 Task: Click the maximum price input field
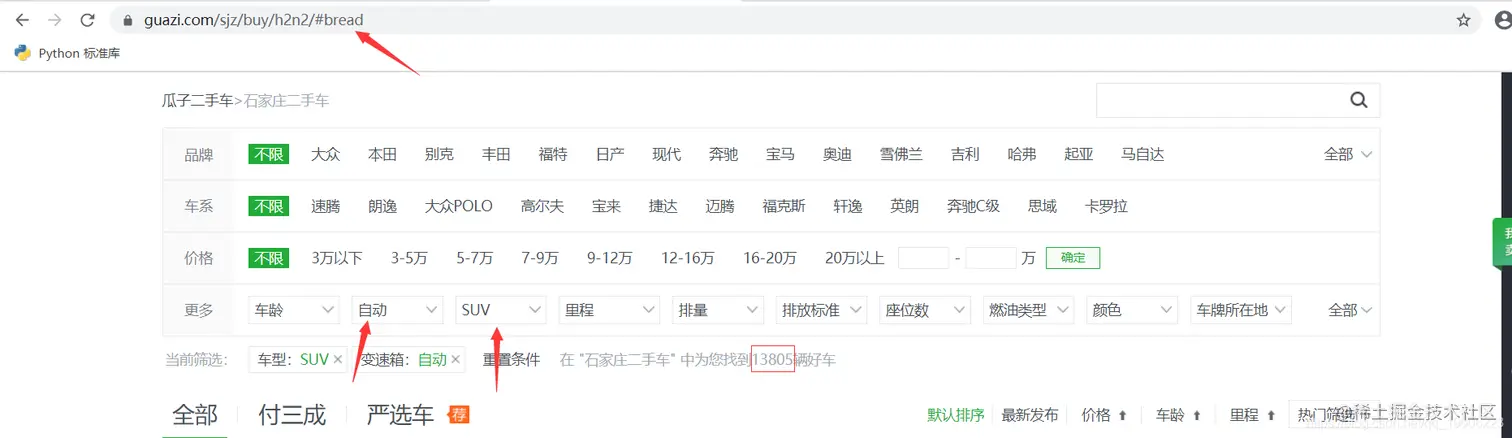[x=991, y=258]
